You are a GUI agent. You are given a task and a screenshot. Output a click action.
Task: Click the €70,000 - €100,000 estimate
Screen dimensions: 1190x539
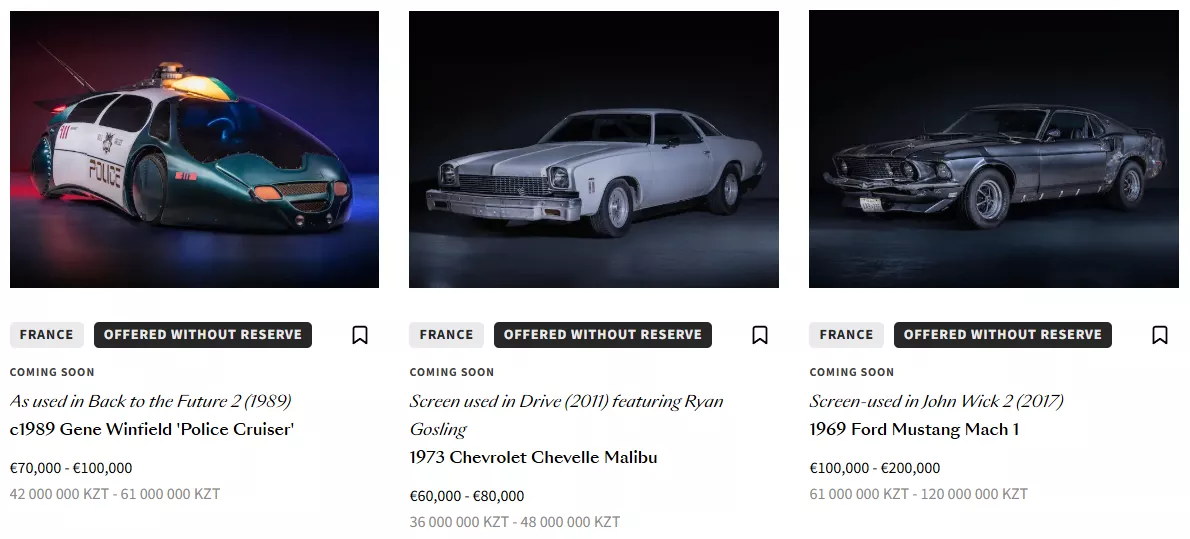[x=71, y=468]
